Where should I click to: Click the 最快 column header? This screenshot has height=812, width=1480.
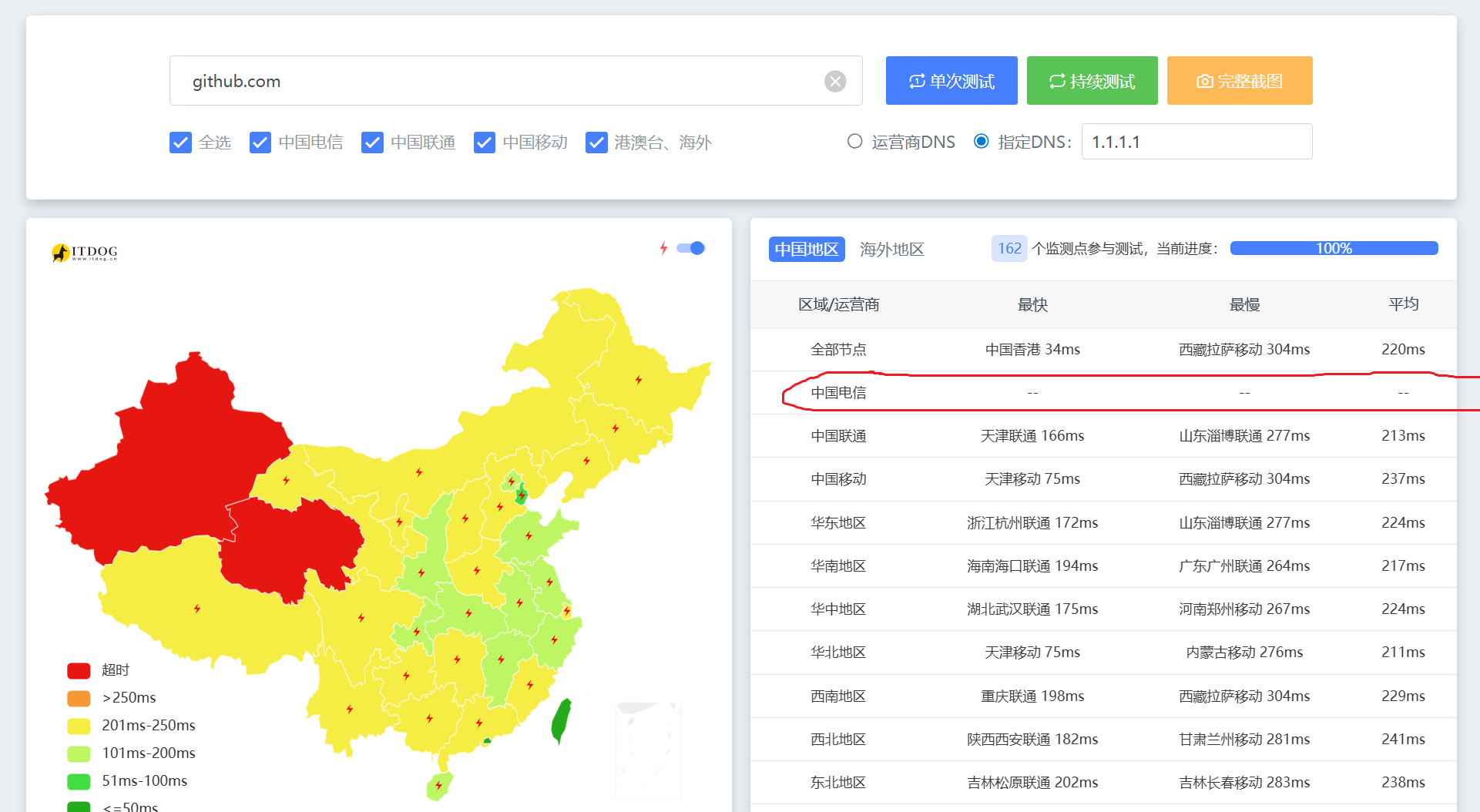click(1032, 304)
